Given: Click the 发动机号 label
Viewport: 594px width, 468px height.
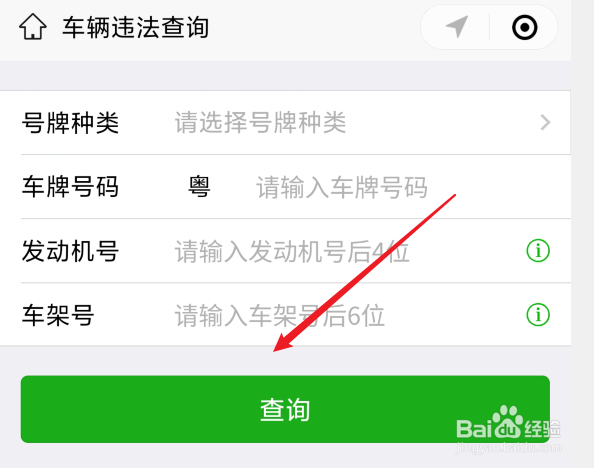Looking at the screenshot, I should [x=70, y=251].
